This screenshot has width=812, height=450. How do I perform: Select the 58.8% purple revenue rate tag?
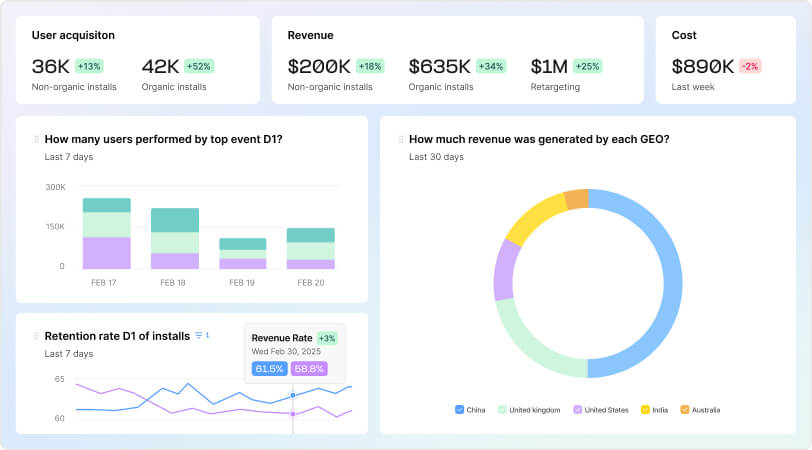pyautogui.click(x=309, y=369)
